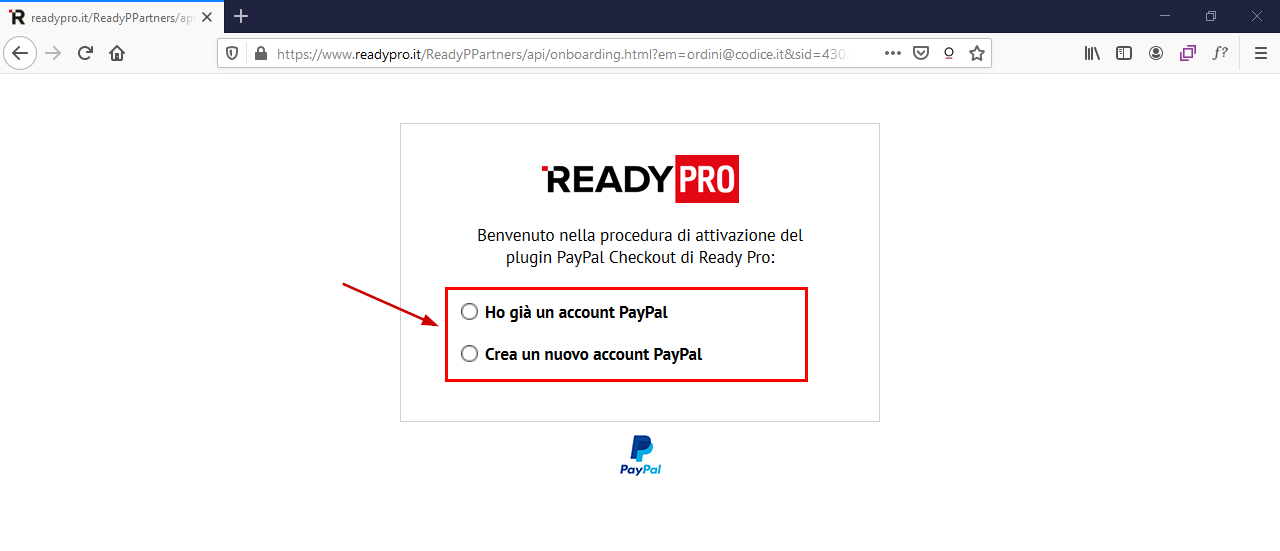The image size is (1280, 551).
Task: Open the Firefox account icon
Action: coord(1156,53)
